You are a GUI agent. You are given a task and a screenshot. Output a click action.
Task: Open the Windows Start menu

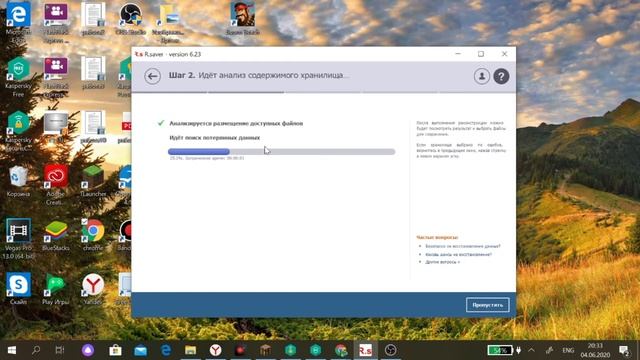11,350
